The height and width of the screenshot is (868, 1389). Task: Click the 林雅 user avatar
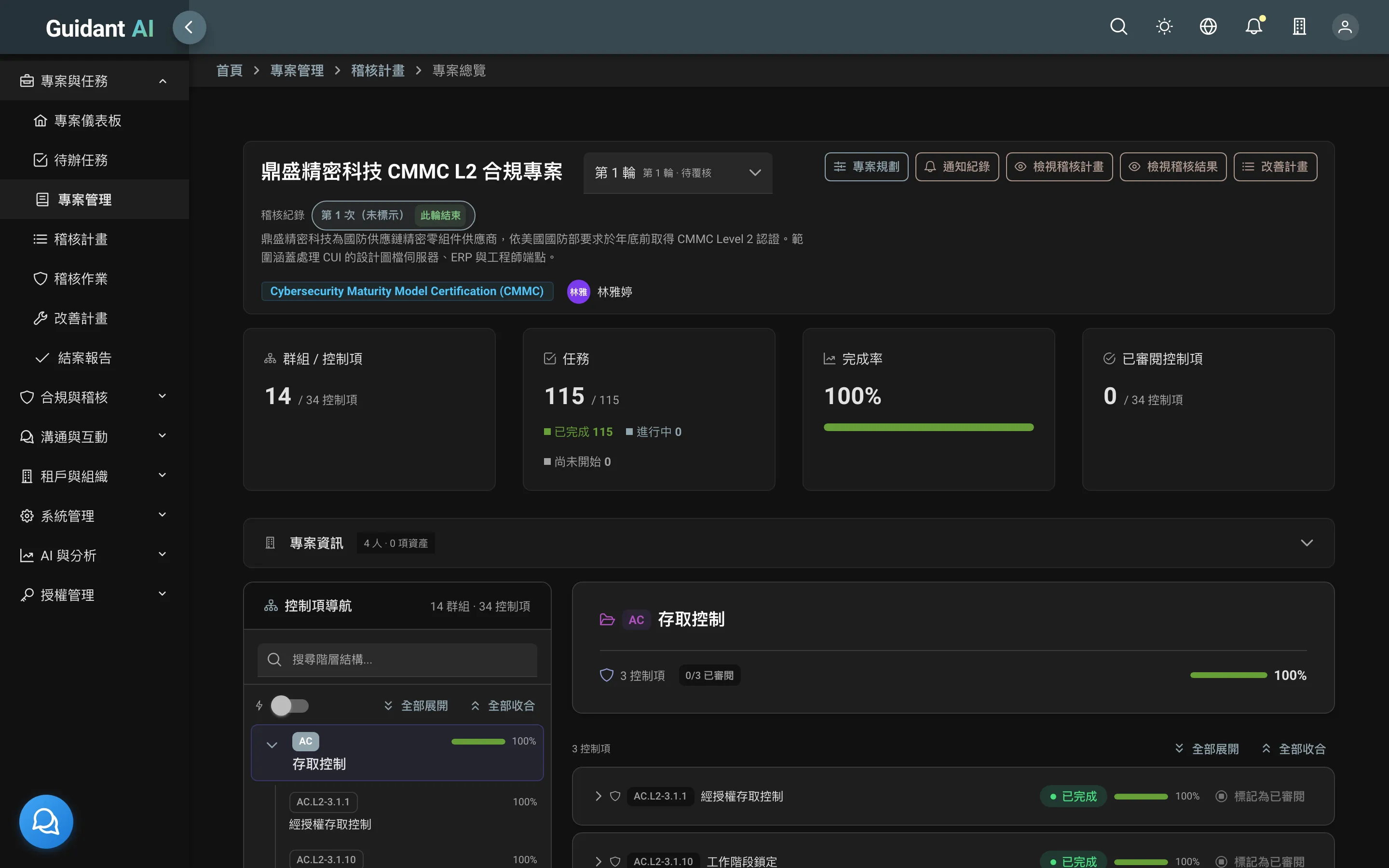click(578, 292)
